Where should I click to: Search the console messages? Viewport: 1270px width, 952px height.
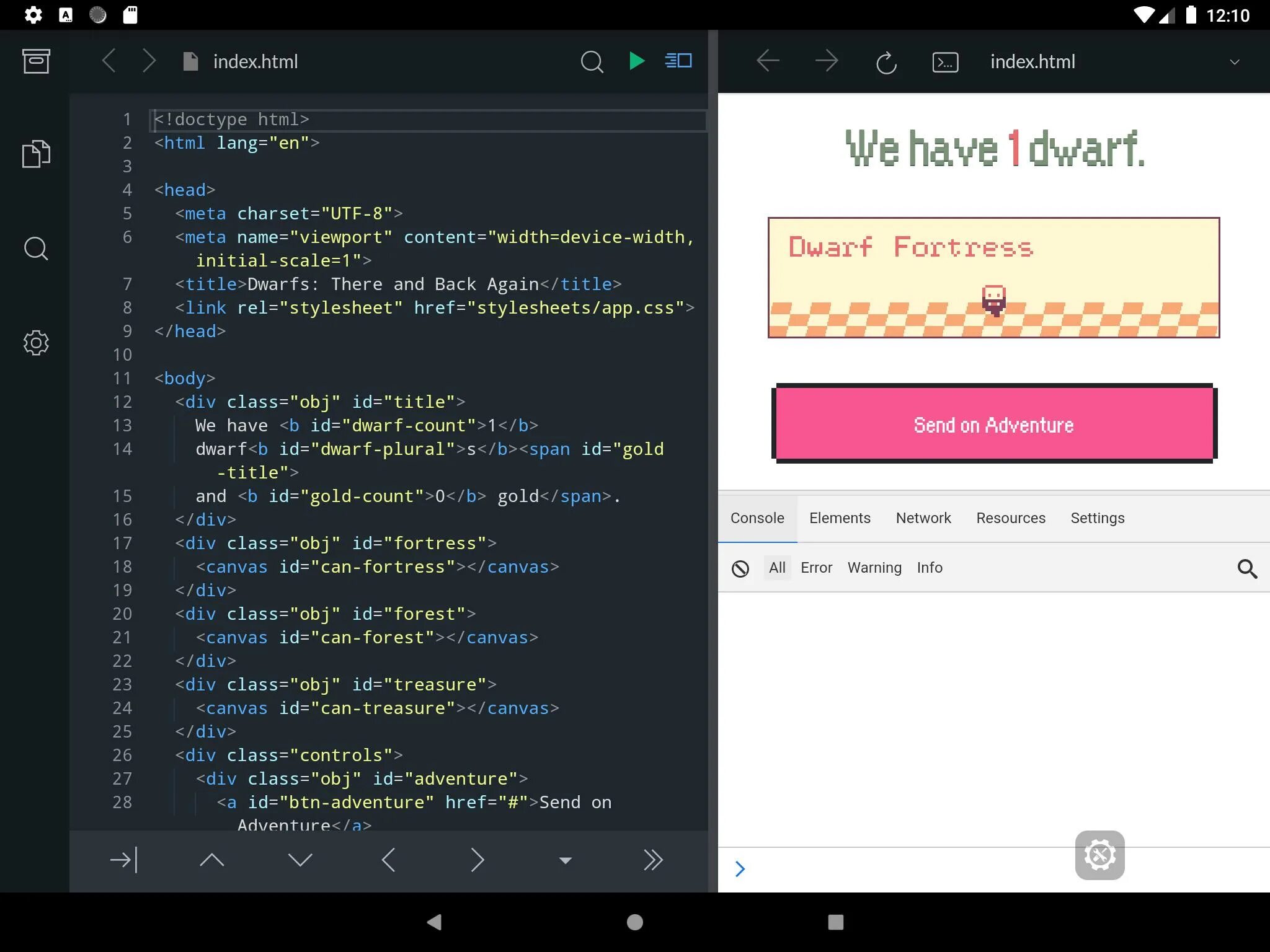coord(1247,568)
